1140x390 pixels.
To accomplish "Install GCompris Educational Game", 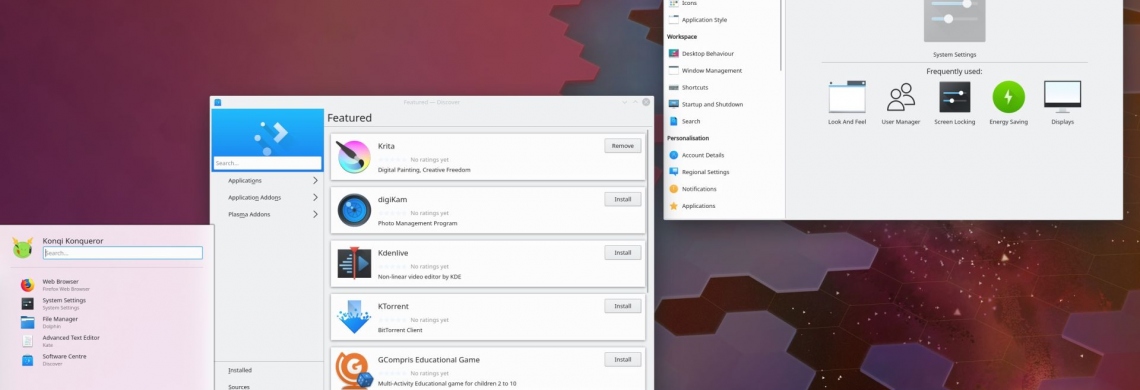I will pos(622,359).
